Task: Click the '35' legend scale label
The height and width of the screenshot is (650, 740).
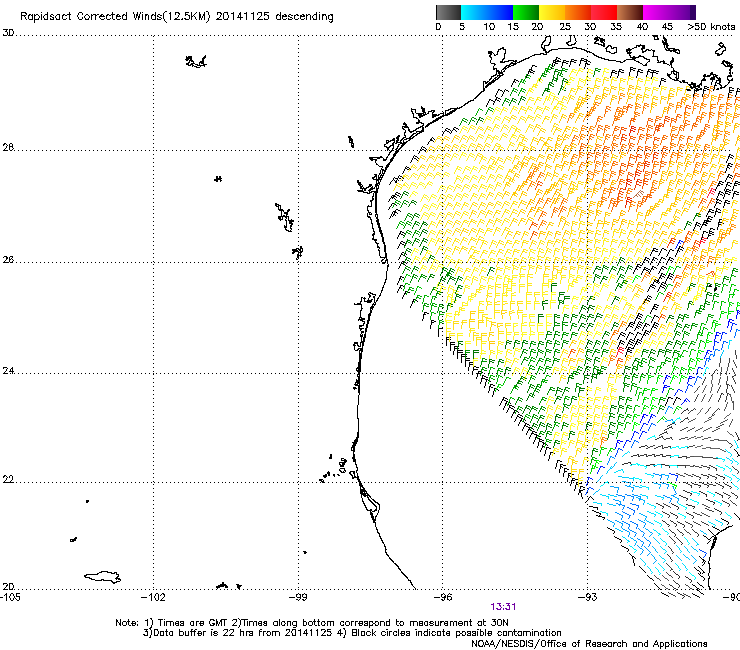Action: point(616,27)
